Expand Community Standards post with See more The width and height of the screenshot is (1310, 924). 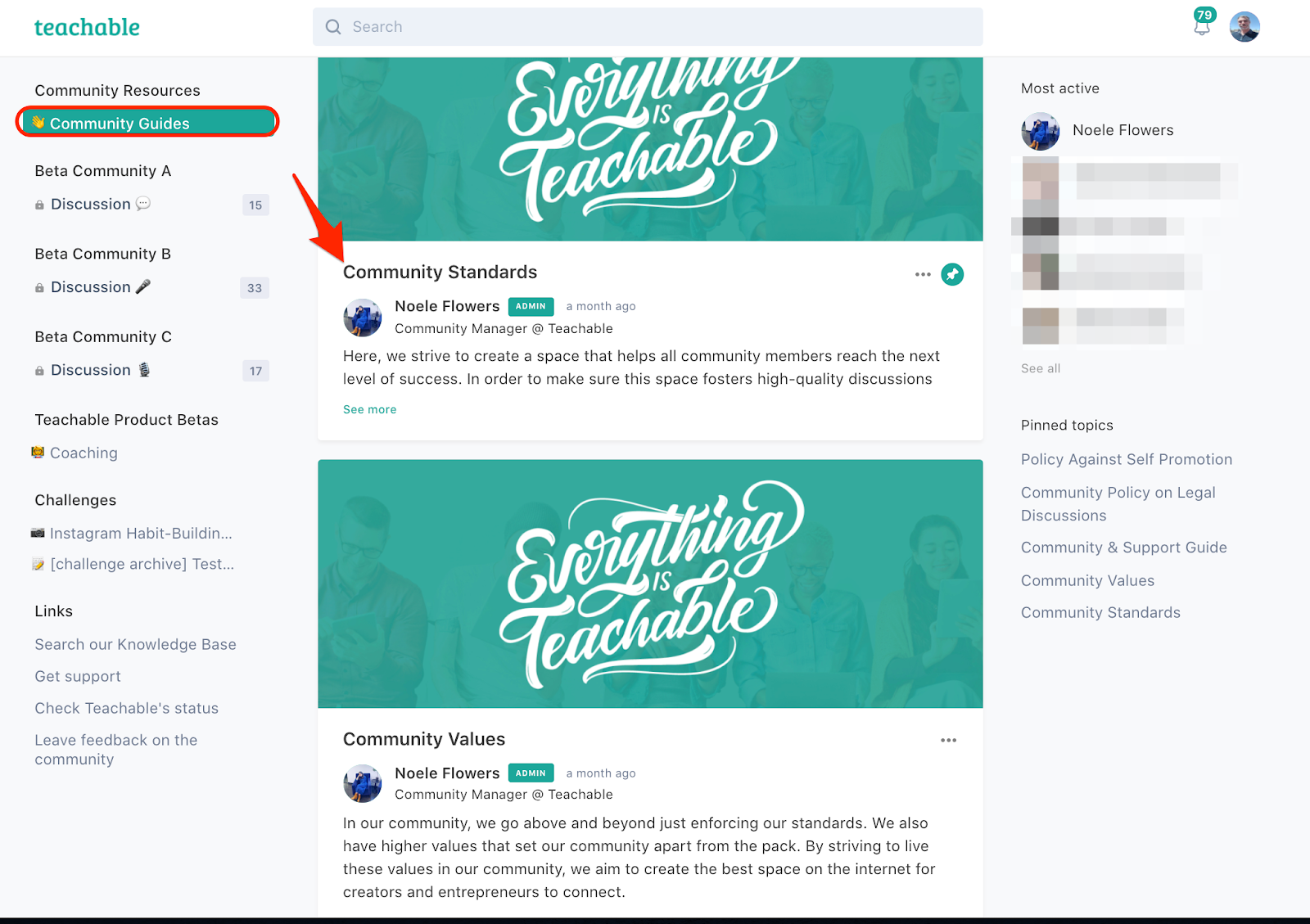point(369,409)
